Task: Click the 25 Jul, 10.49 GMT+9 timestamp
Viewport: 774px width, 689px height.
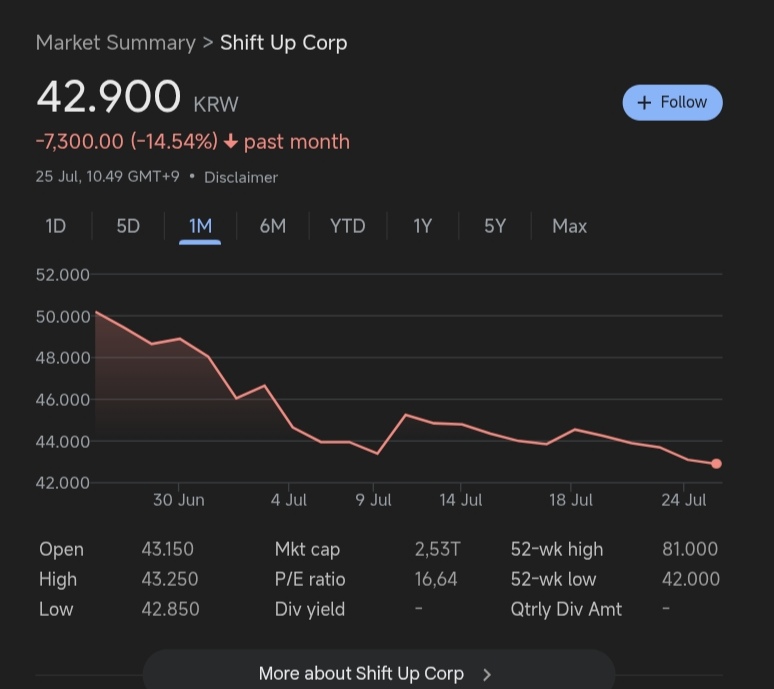Action: click(108, 177)
